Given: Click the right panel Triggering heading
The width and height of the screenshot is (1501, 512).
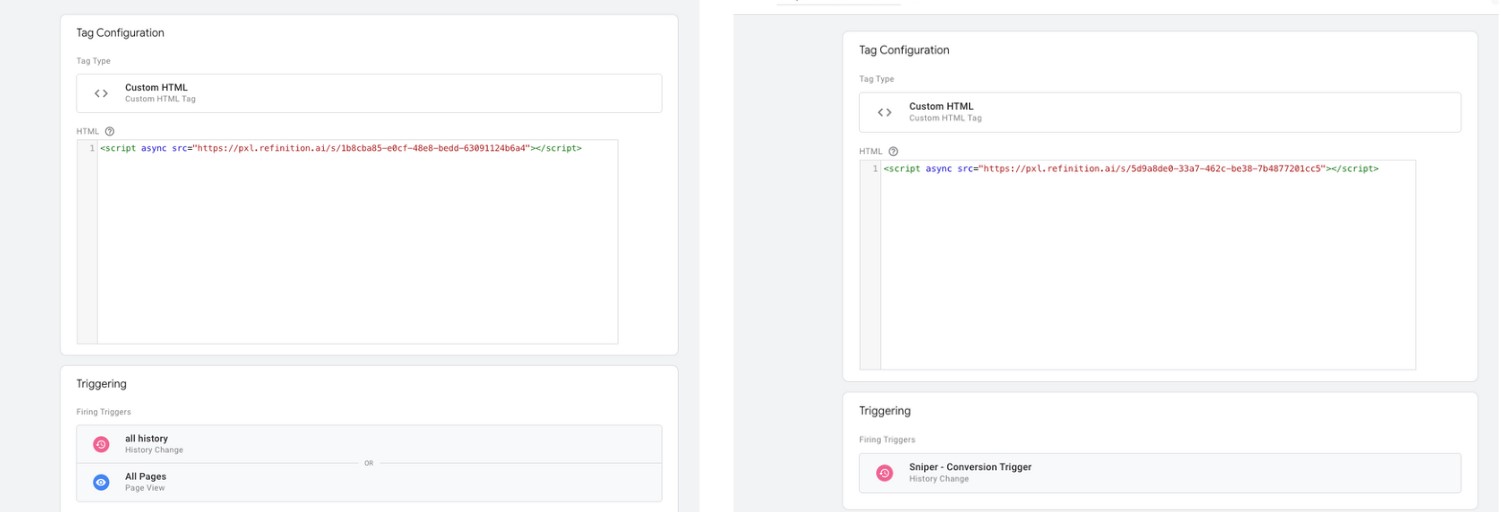Looking at the screenshot, I should (x=885, y=411).
